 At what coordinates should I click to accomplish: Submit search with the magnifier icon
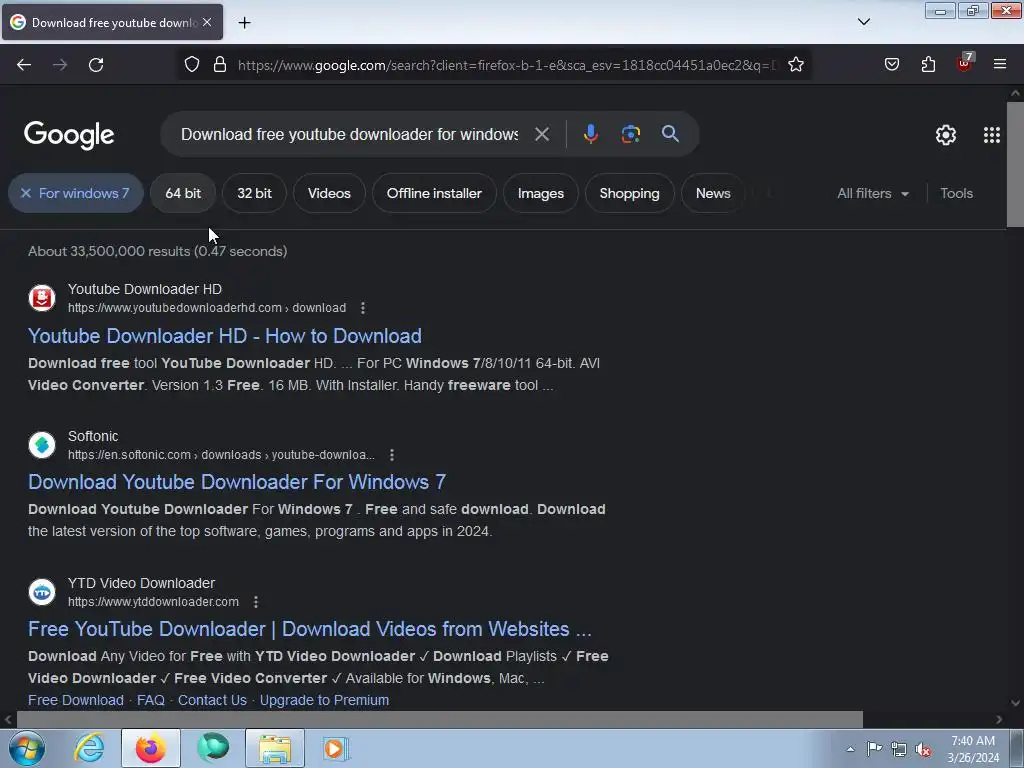point(670,134)
